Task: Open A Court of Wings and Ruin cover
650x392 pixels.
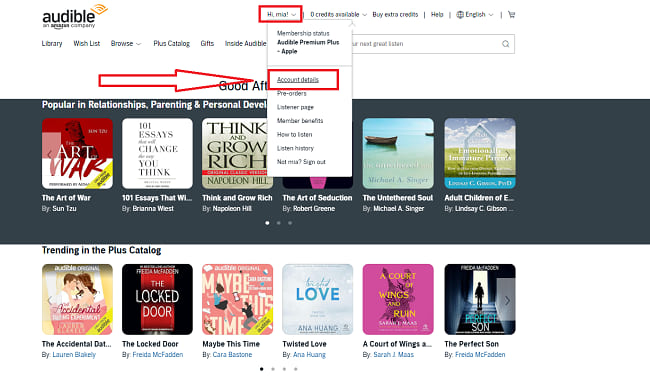Action: coord(398,300)
